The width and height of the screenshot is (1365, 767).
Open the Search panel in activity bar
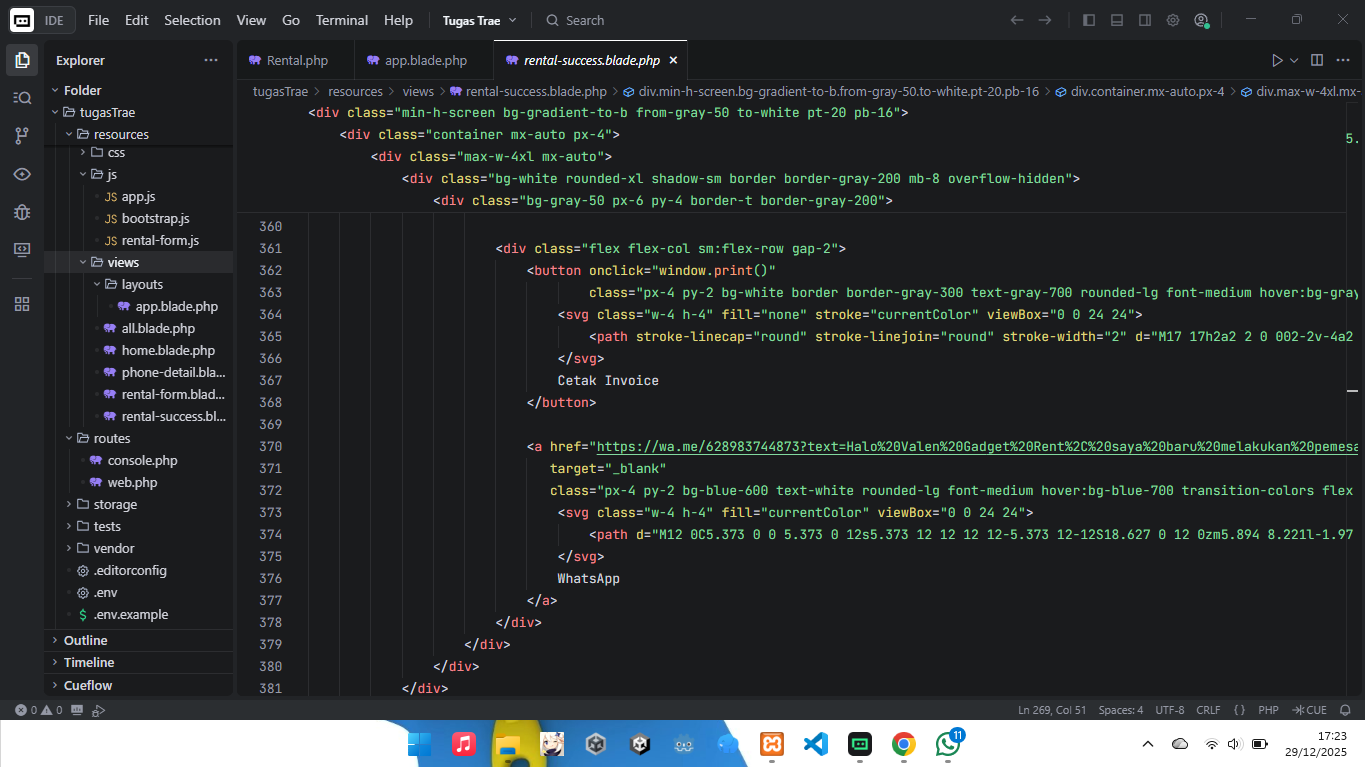point(22,97)
